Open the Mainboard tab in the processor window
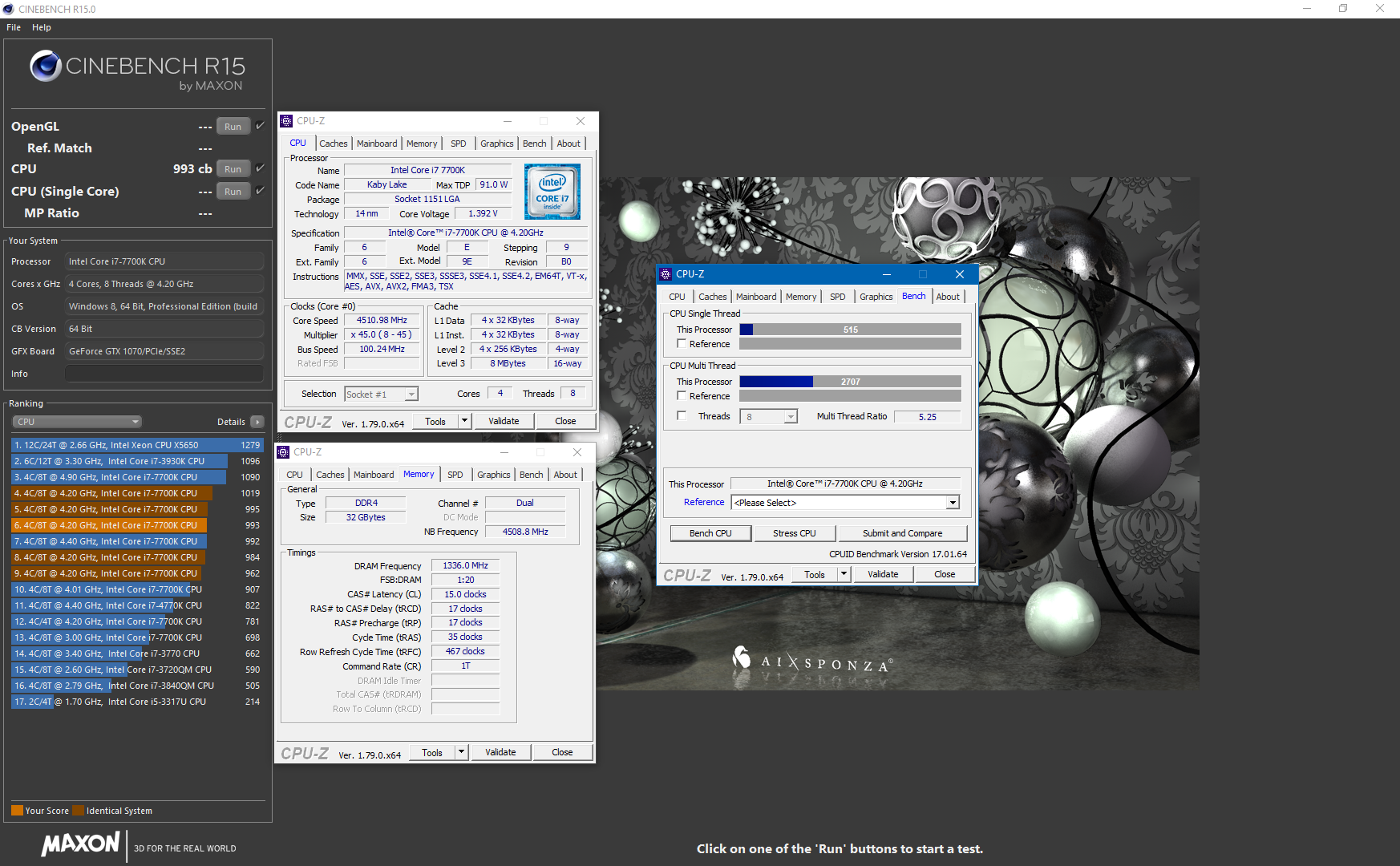Screen dimensions: 1400x866 [x=377, y=144]
